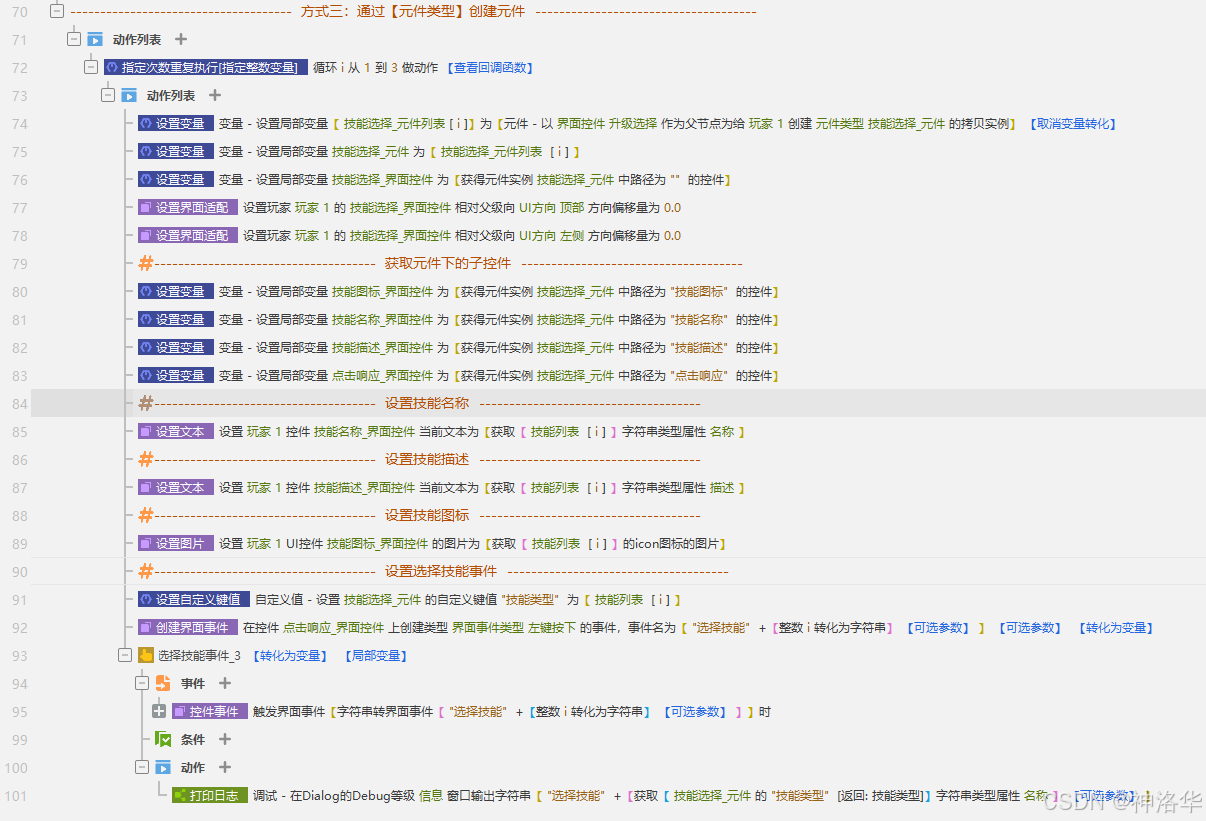The height and width of the screenshot is (821, 1206).
Task: Click line number 101 in the gutter
Action: pos(16,795)
